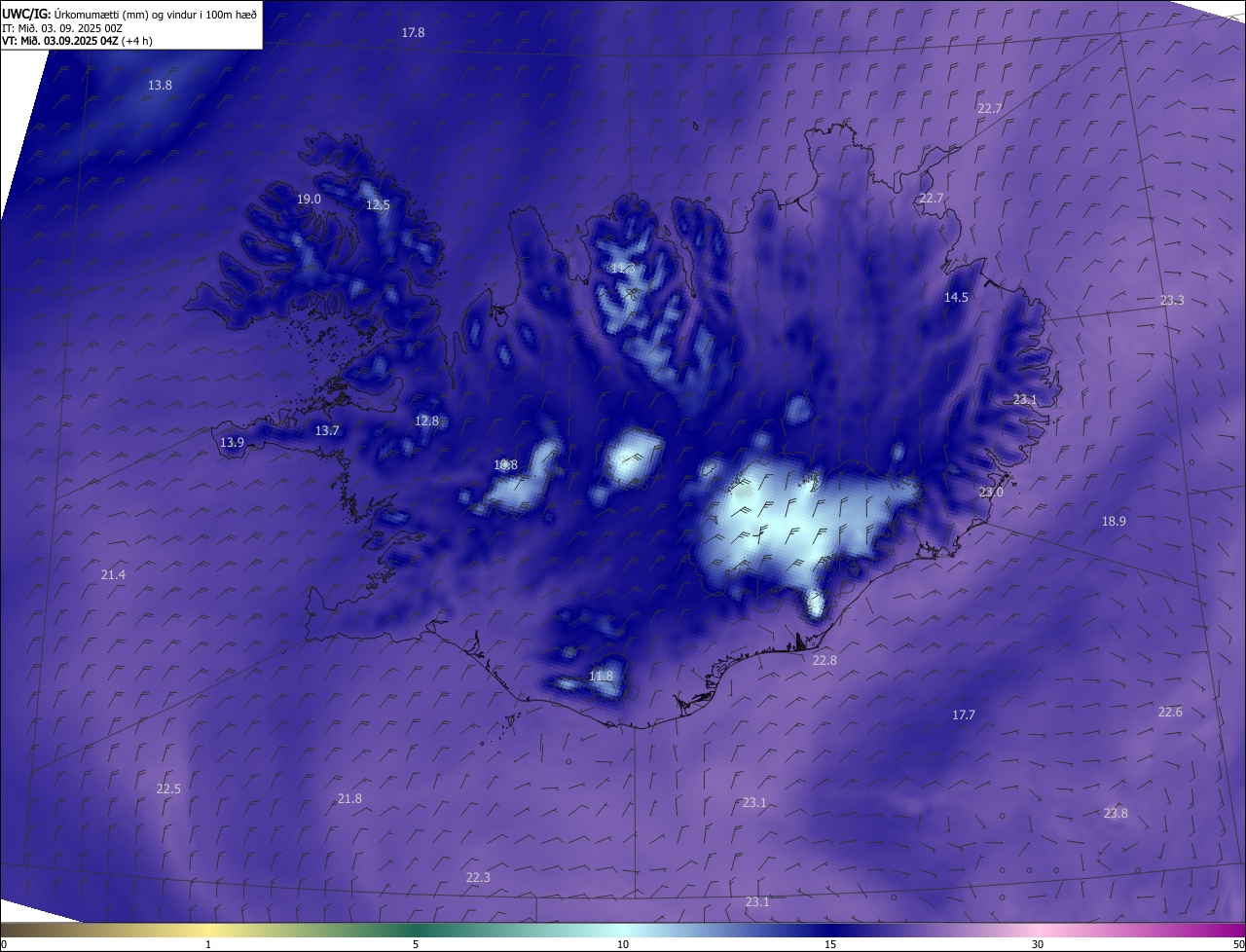This screenshot has height=952, width=1246.
Task: Click the 22.3 value on the map
Action: (478, 878)
